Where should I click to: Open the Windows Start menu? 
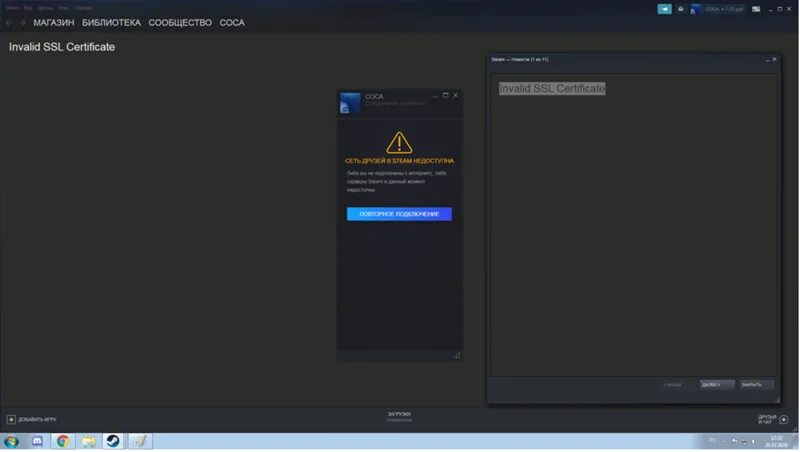(x=11, y=441)
